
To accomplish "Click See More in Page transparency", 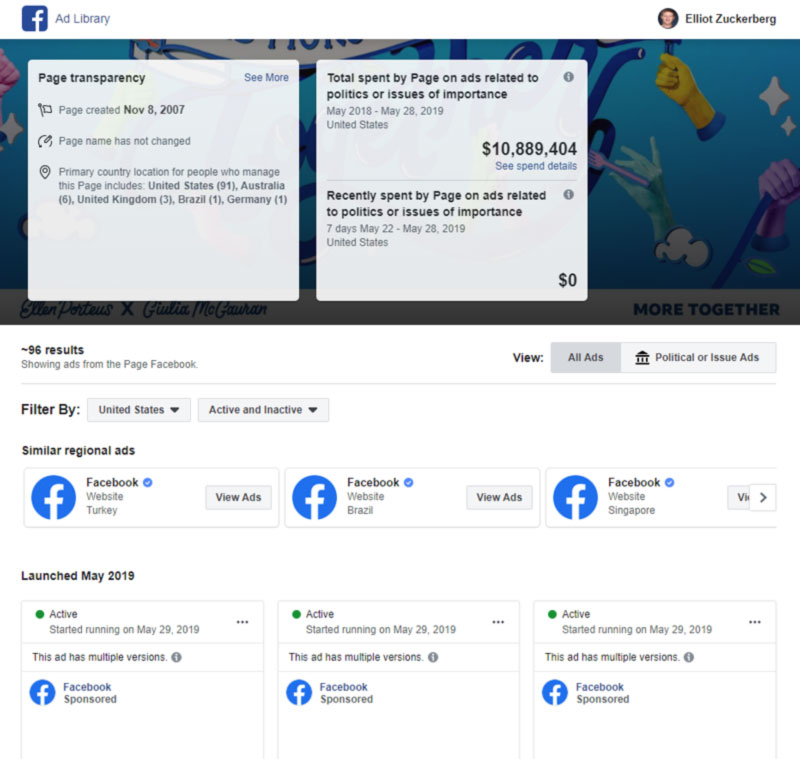I will [266, 78].
